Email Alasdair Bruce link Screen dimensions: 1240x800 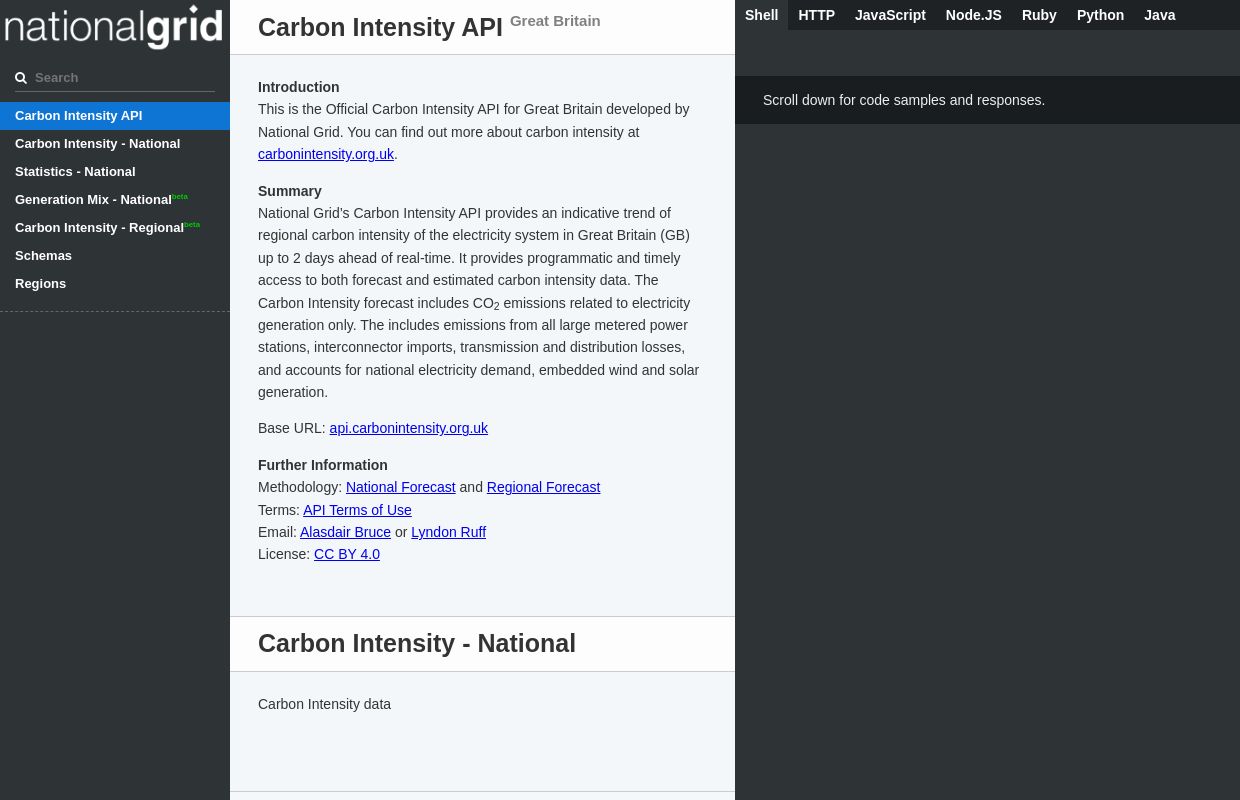[345, 532]
